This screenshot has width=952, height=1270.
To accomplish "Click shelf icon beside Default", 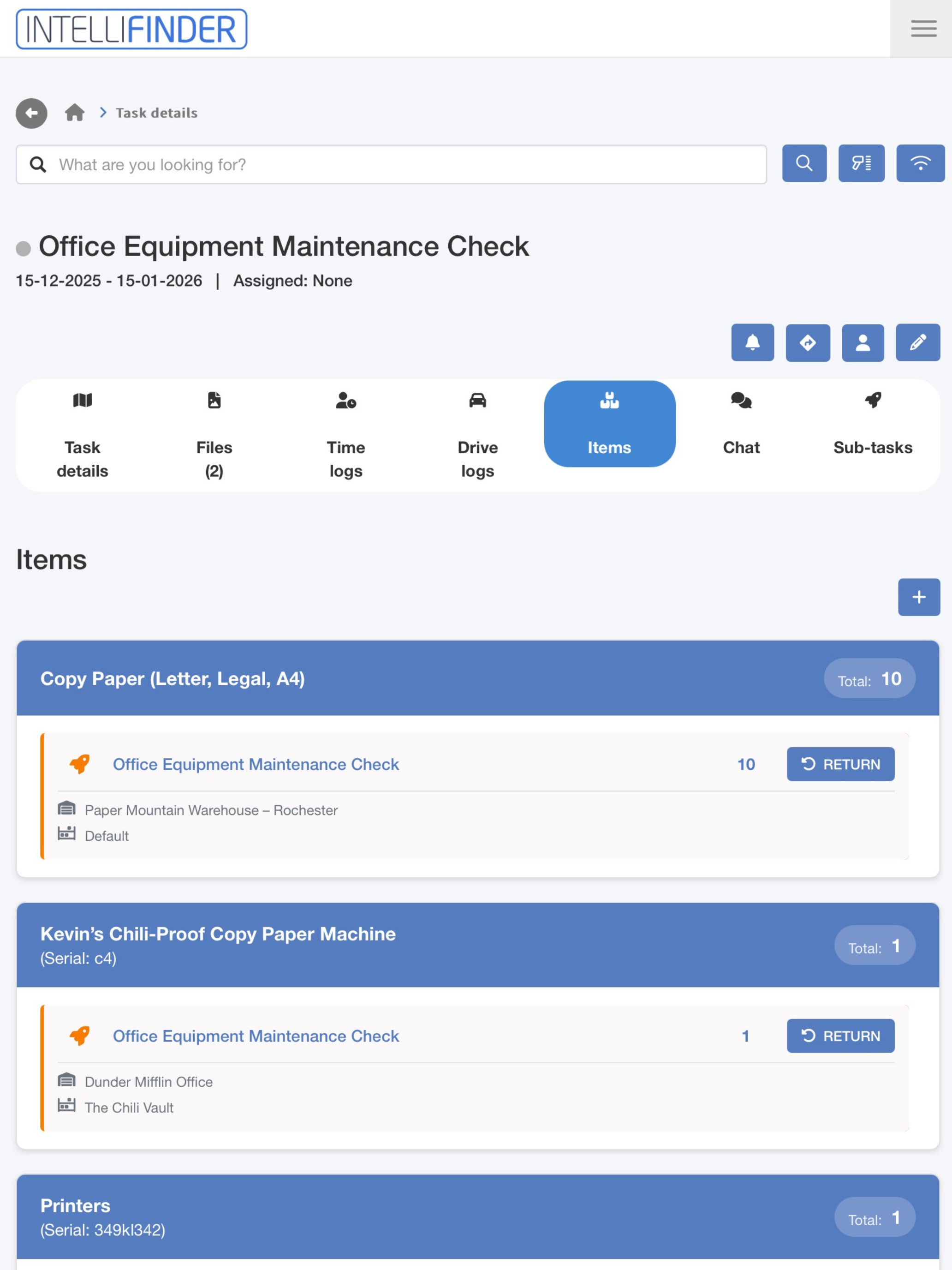I will pos(66,833).
